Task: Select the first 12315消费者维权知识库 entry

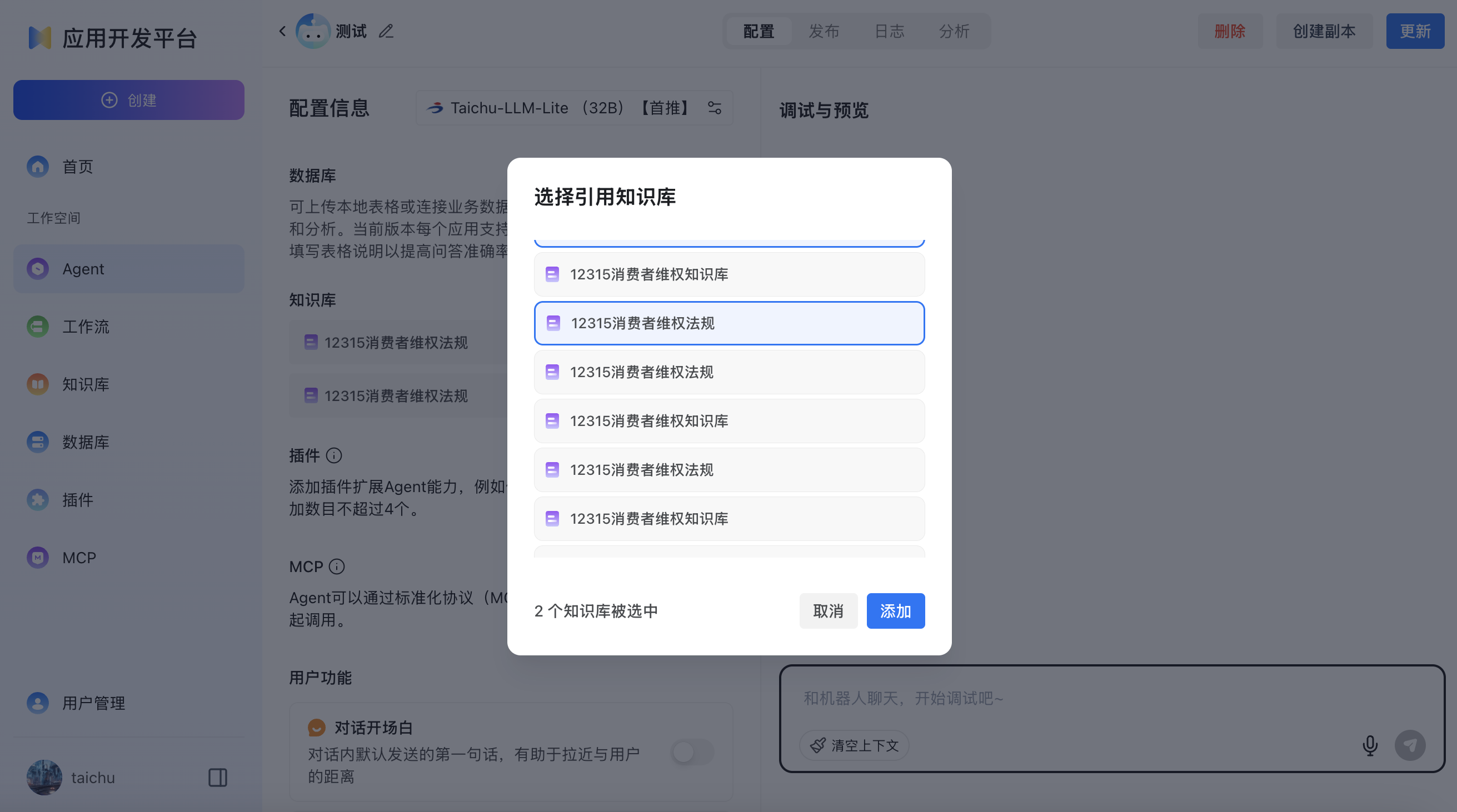Action: click(728, 274)
